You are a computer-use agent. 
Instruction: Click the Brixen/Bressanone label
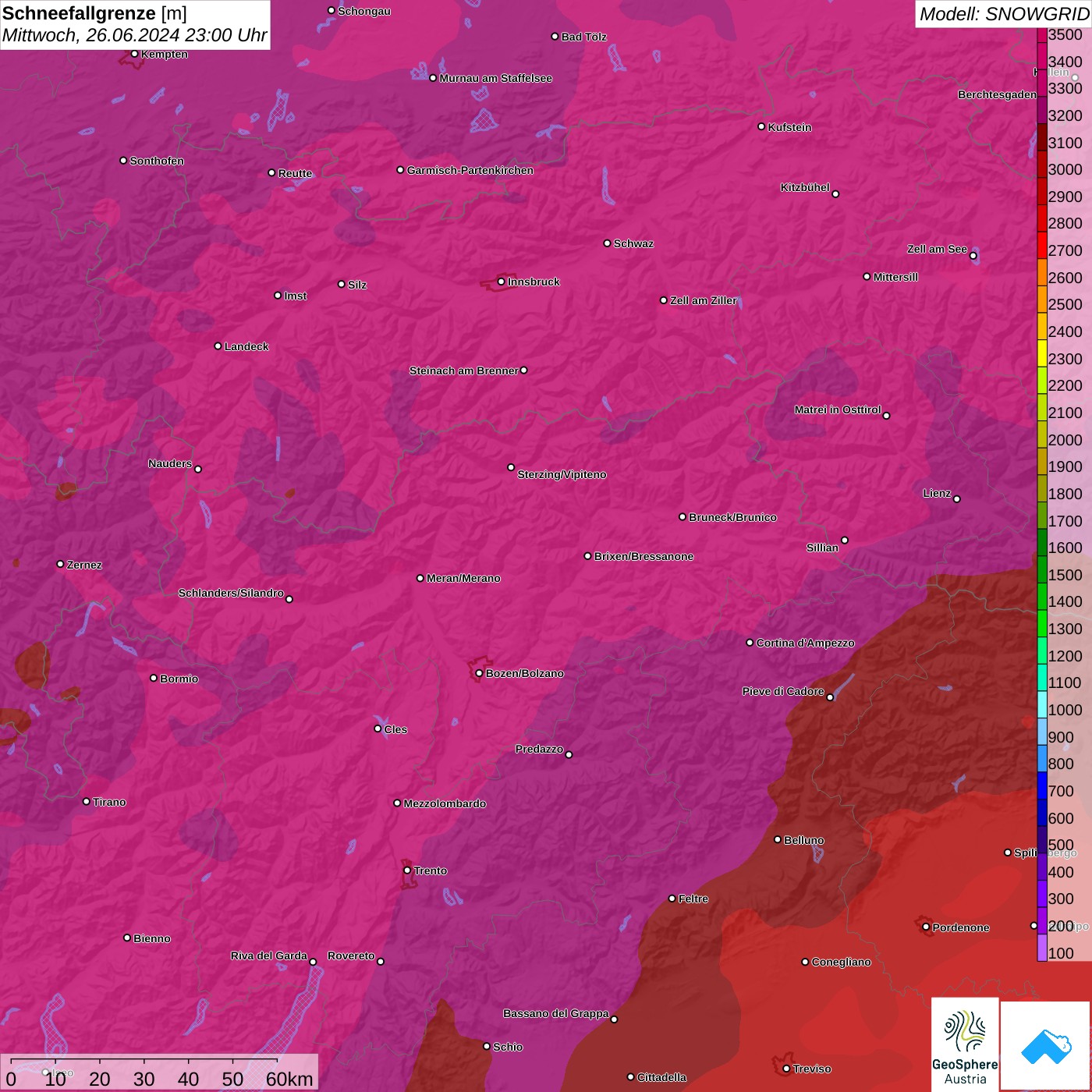tap(644, 556)
